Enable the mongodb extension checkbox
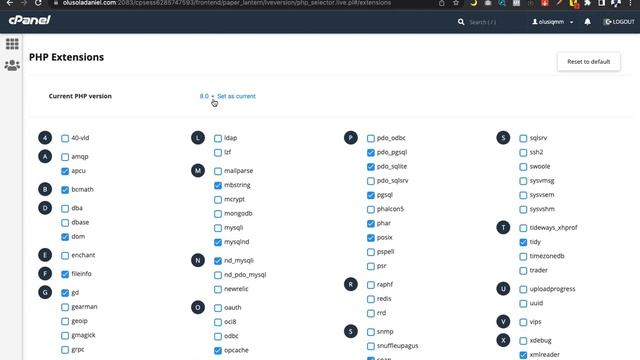 218,214
